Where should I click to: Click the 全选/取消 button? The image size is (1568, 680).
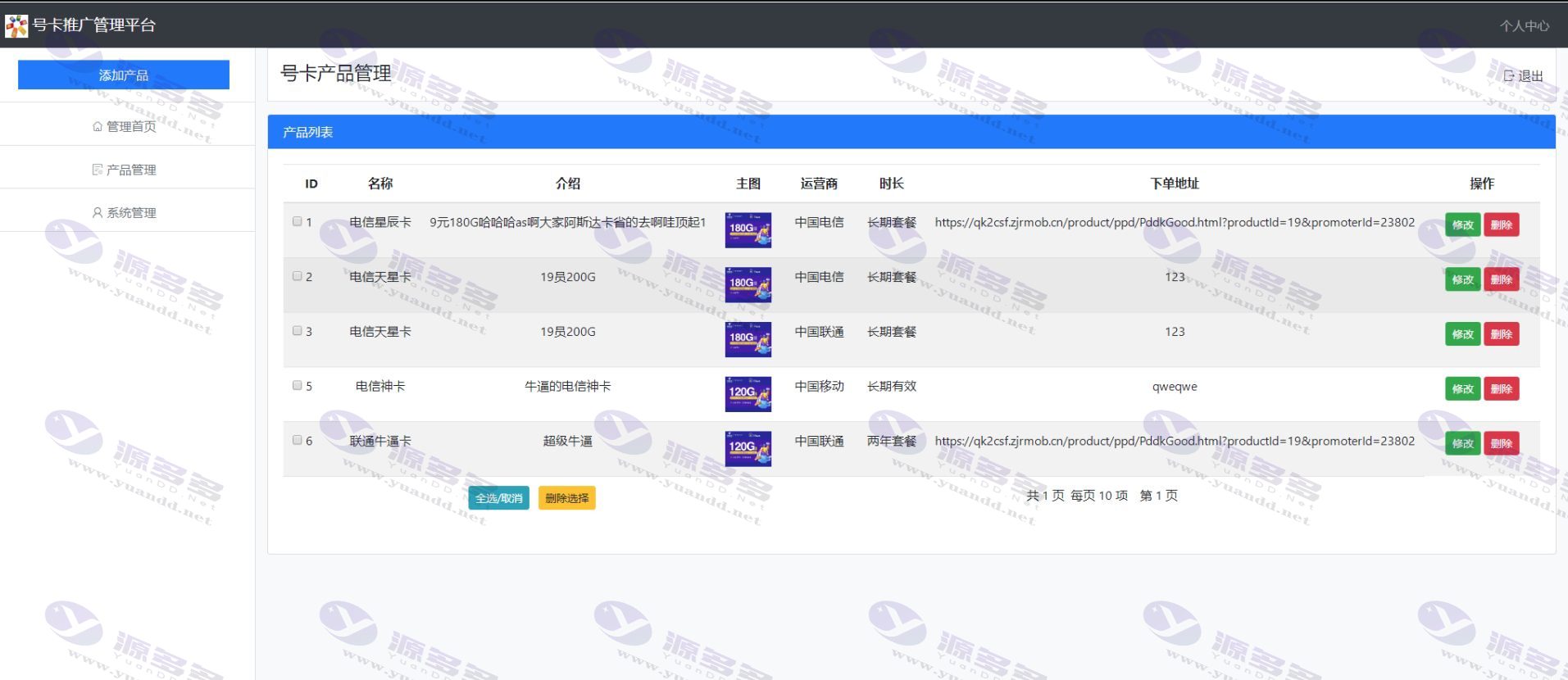click(498, 498)
